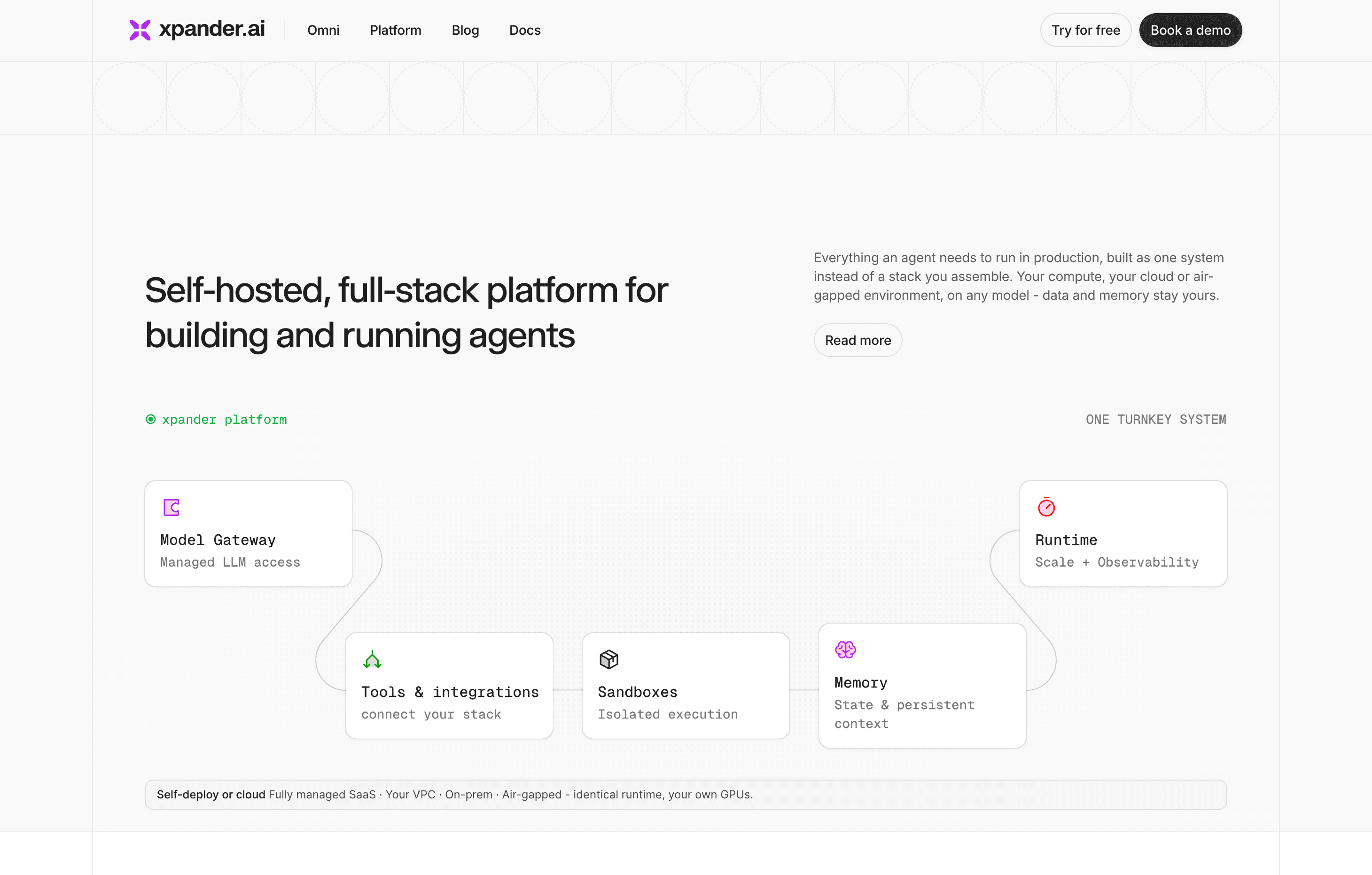This screenshot has height=875, width=1372.
Task: Select the Tools & integrations card title
Action: click(450, 692)
